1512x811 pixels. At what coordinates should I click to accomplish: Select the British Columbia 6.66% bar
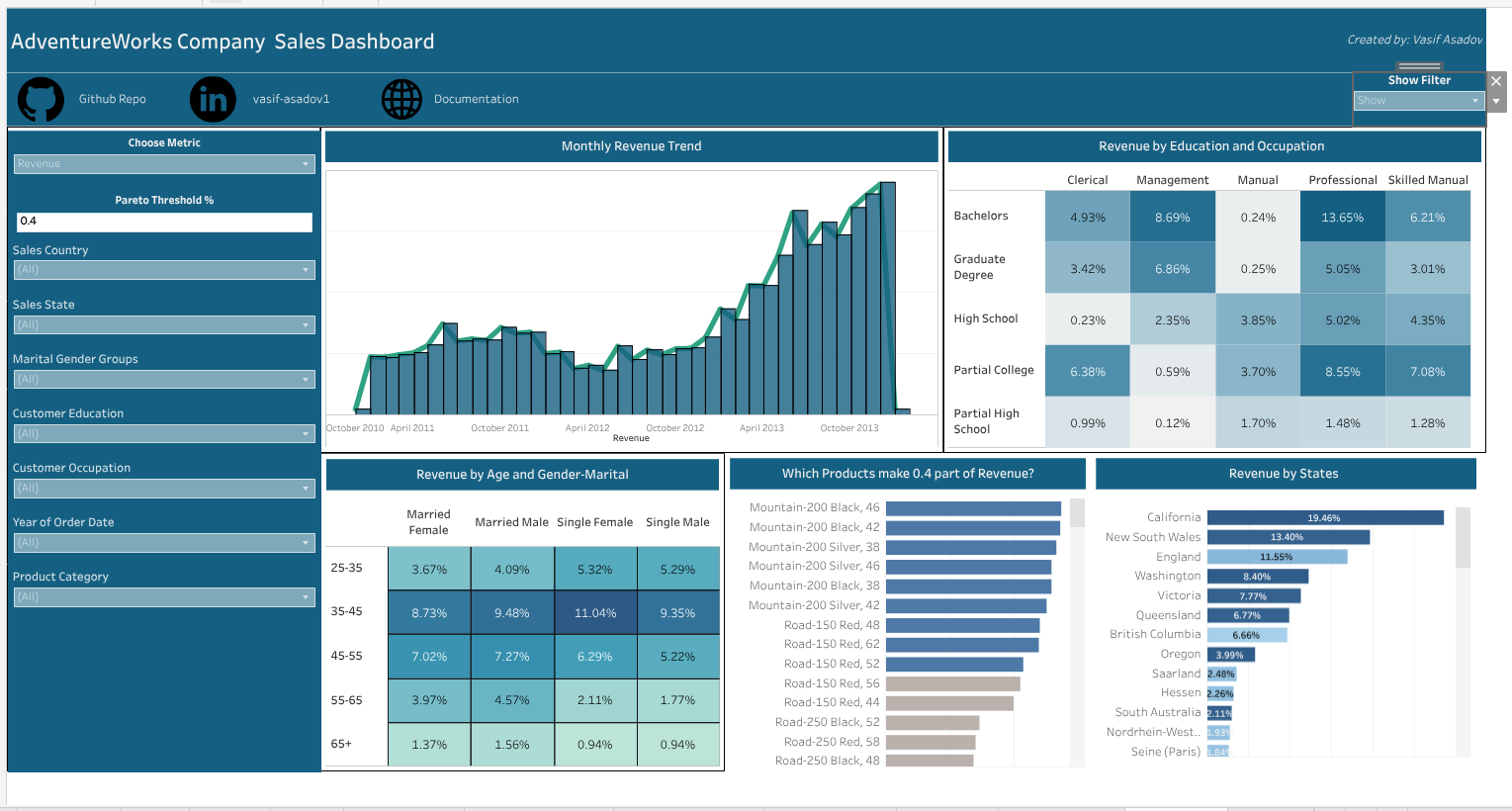coord(1247,635)
